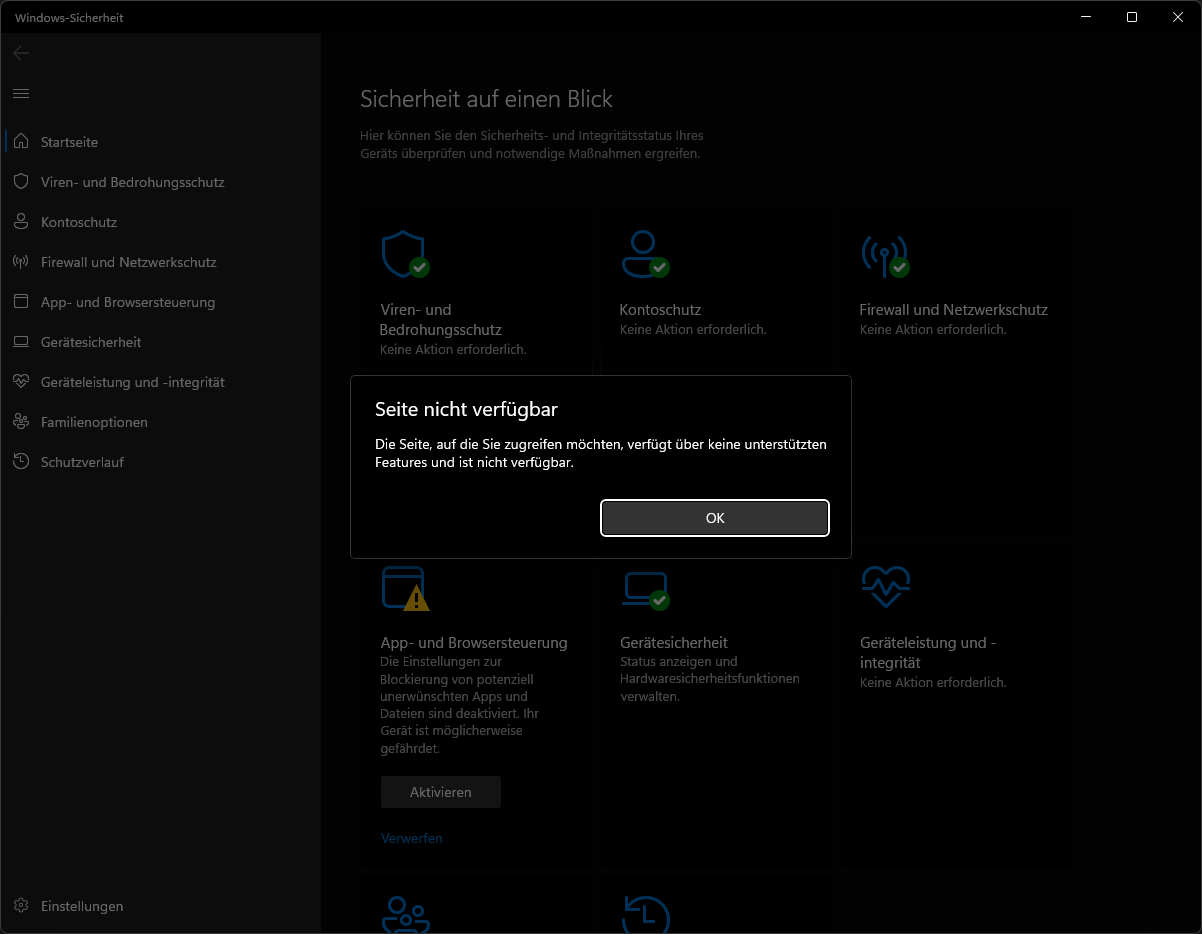Click the Firewall und Netzwerkschutz antenna icon in sidebar
This screenshot has height=934, width=1202.
pyautogui.click(x=21, y=262)
